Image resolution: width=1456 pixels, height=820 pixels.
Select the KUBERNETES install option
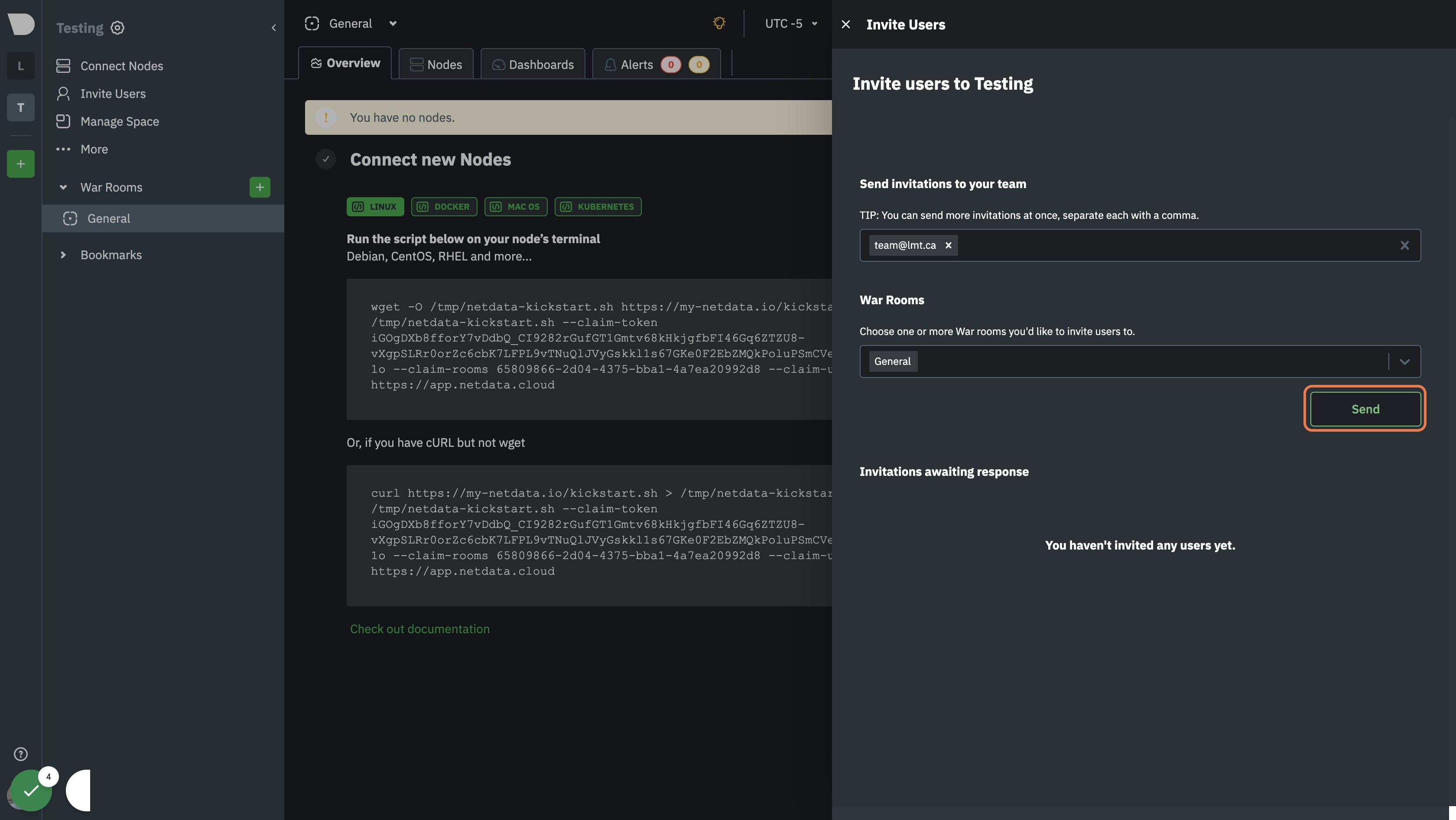[598, 206]
